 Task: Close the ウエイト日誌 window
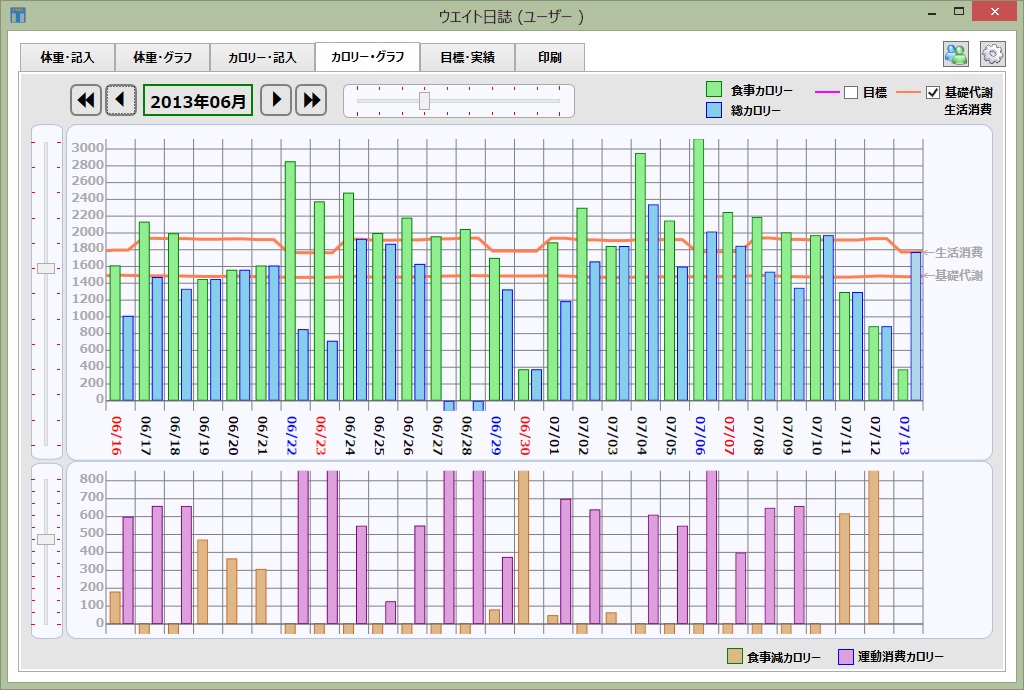point(995,12)
